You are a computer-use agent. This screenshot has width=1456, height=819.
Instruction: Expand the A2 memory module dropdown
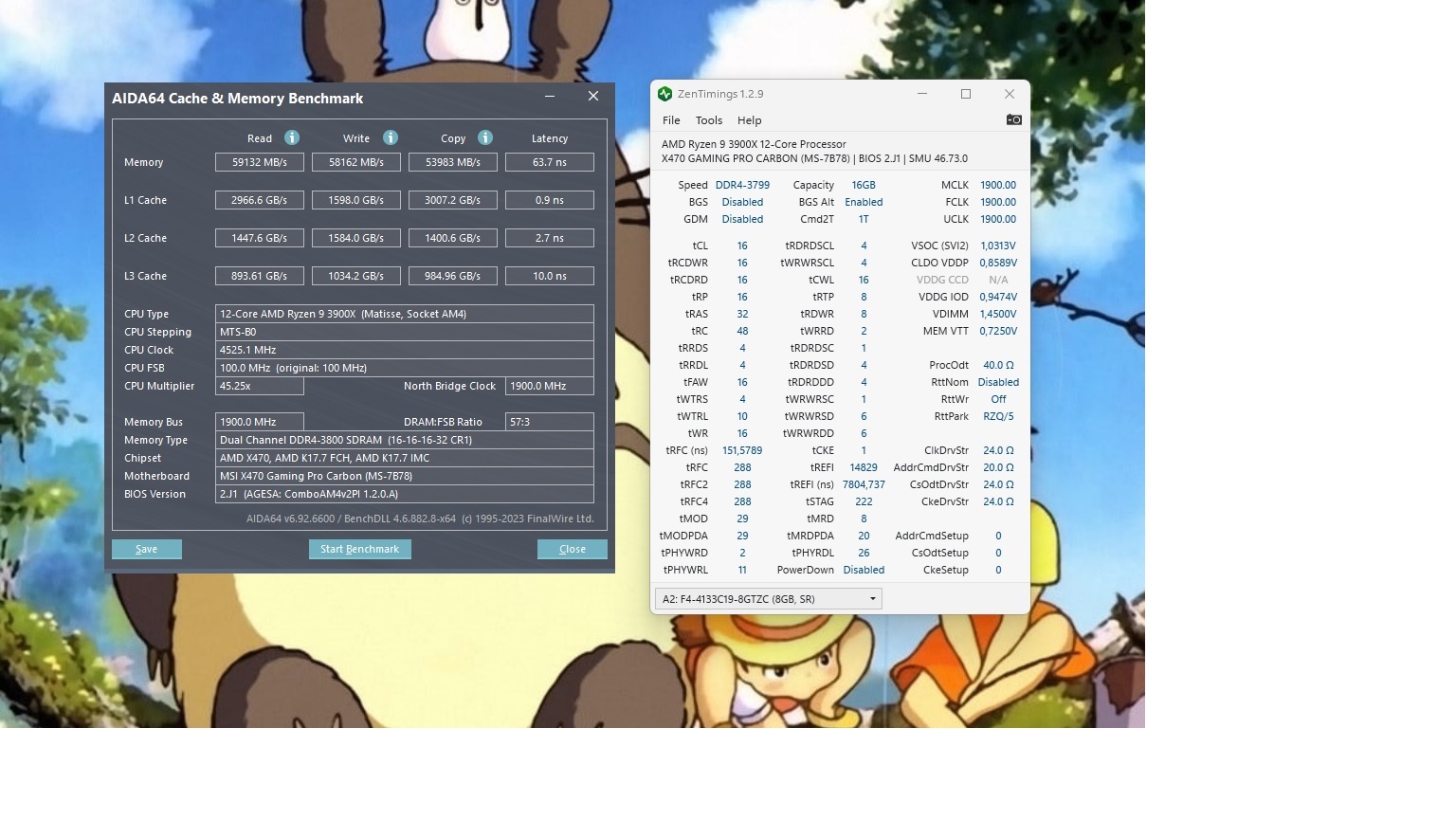click(769, 599)
